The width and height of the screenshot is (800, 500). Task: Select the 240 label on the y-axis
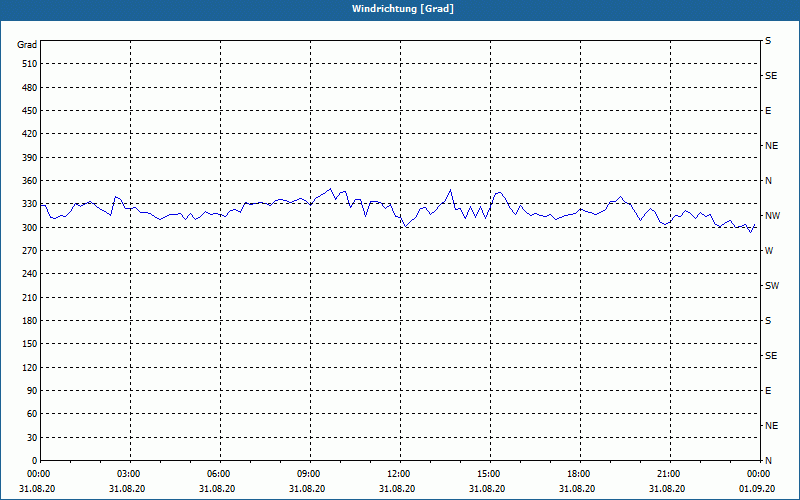coord(30,274)
